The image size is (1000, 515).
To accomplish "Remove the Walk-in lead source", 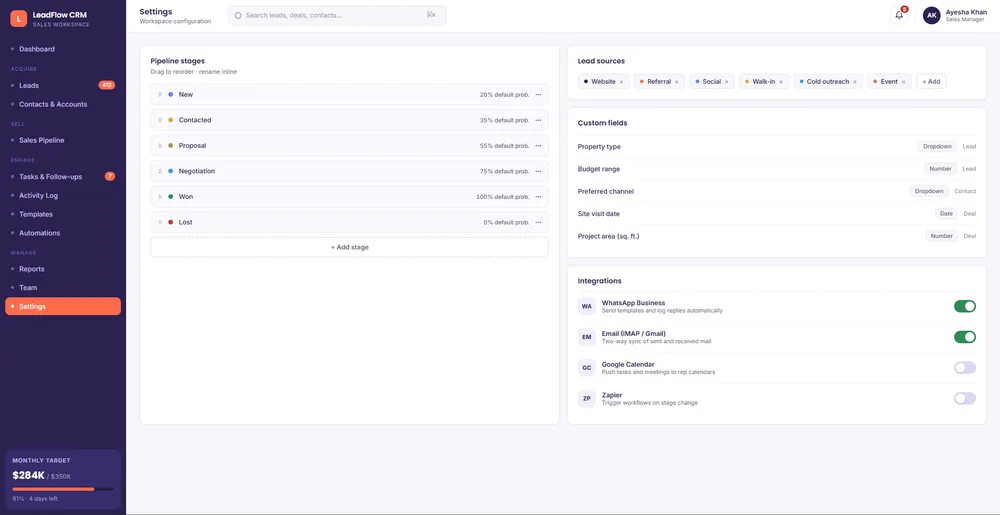I will [x=781, y=82].
